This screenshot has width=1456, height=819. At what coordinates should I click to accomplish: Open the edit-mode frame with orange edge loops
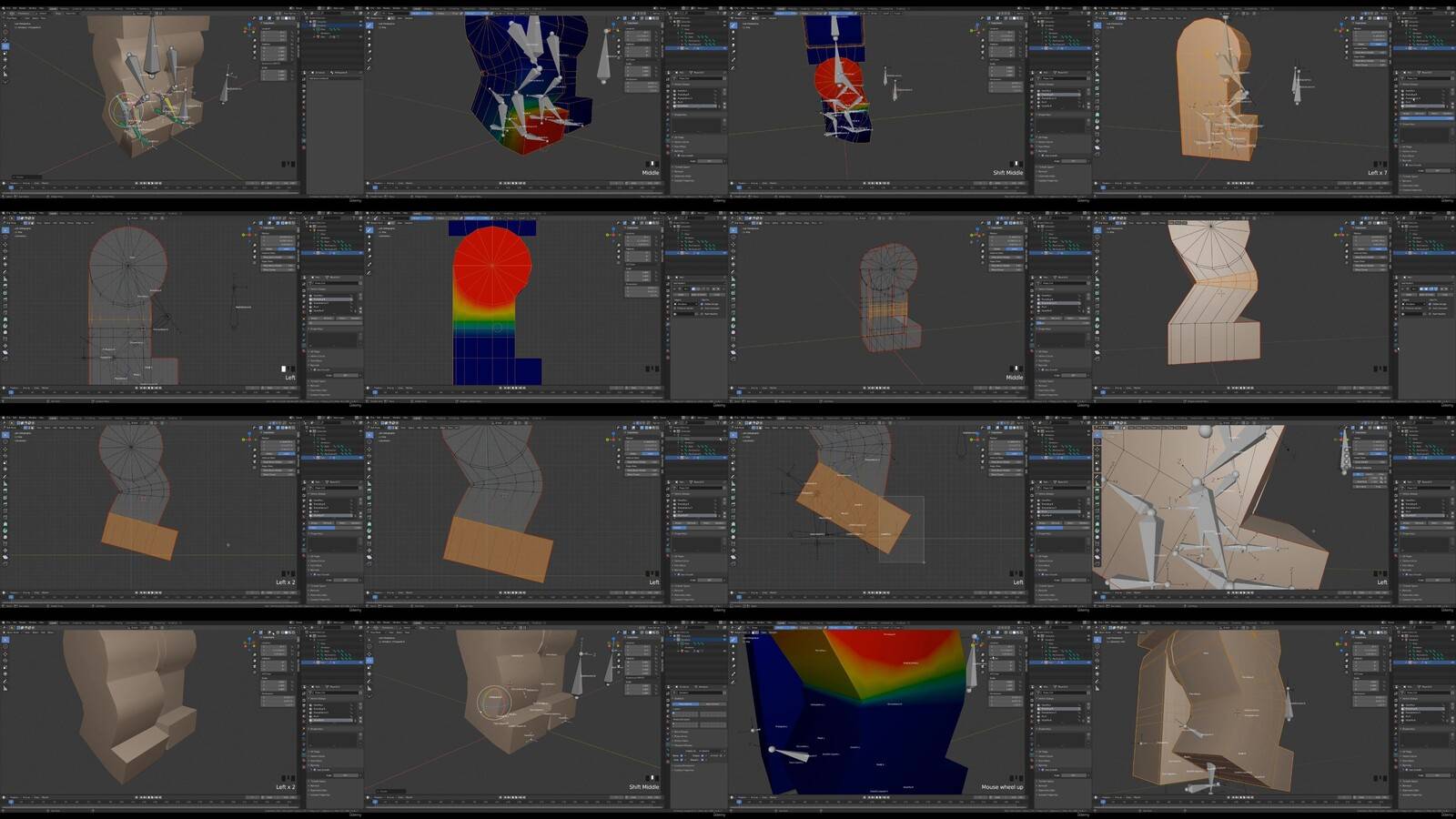click(910, 306)
